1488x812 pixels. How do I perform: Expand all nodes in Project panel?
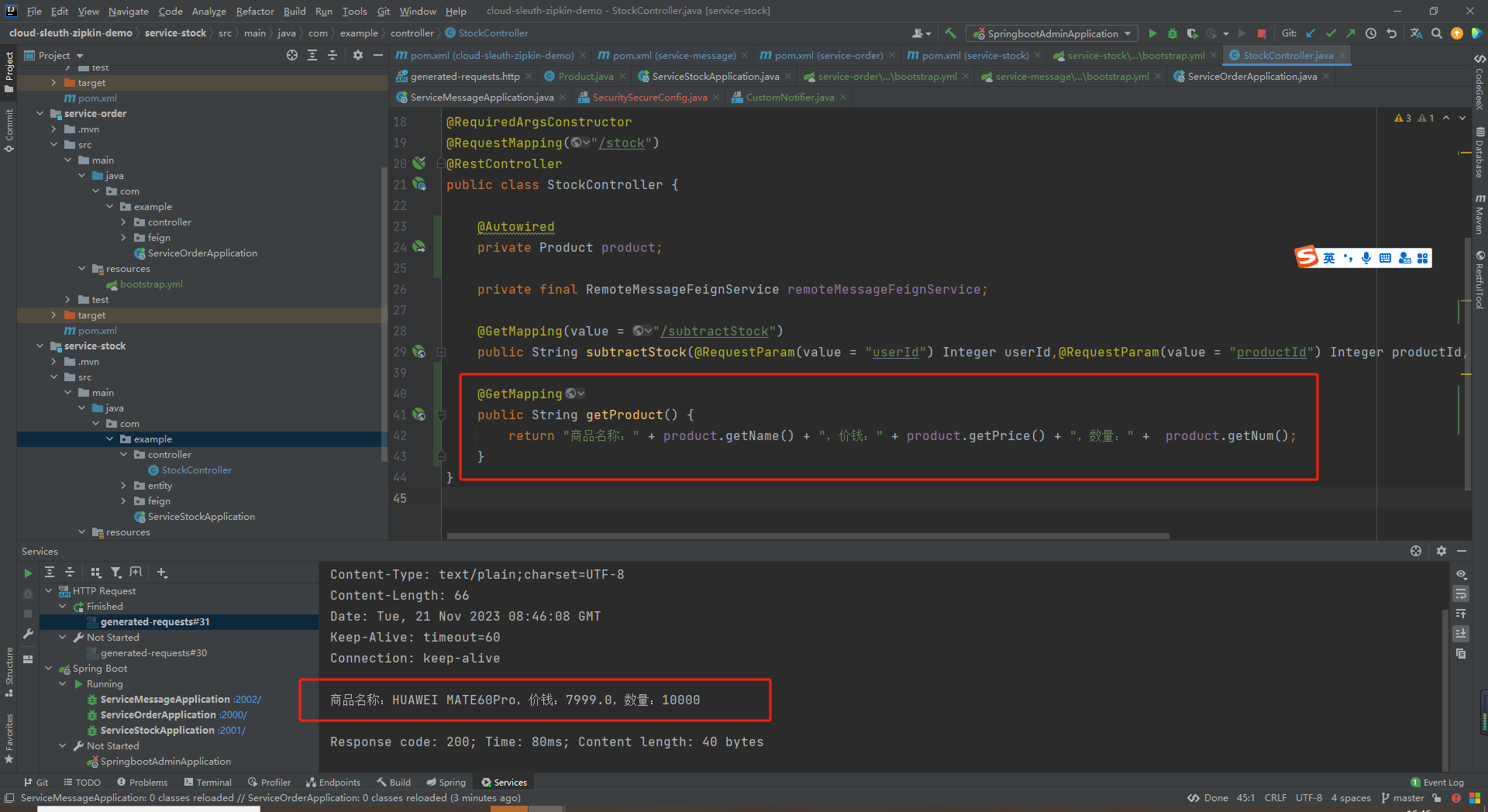[312, 55]
